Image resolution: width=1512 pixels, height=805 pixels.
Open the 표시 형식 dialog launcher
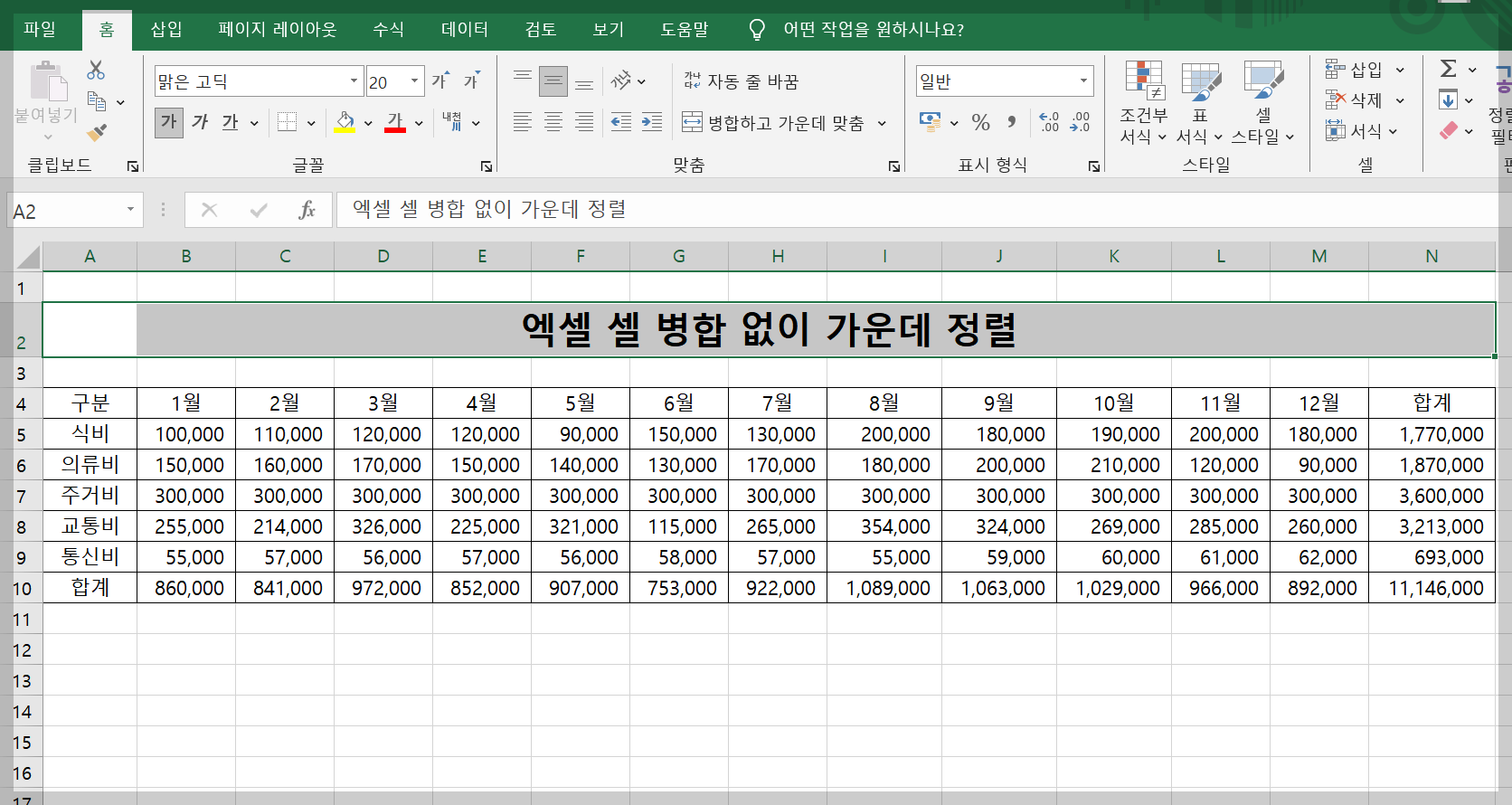pos(1094,166)
